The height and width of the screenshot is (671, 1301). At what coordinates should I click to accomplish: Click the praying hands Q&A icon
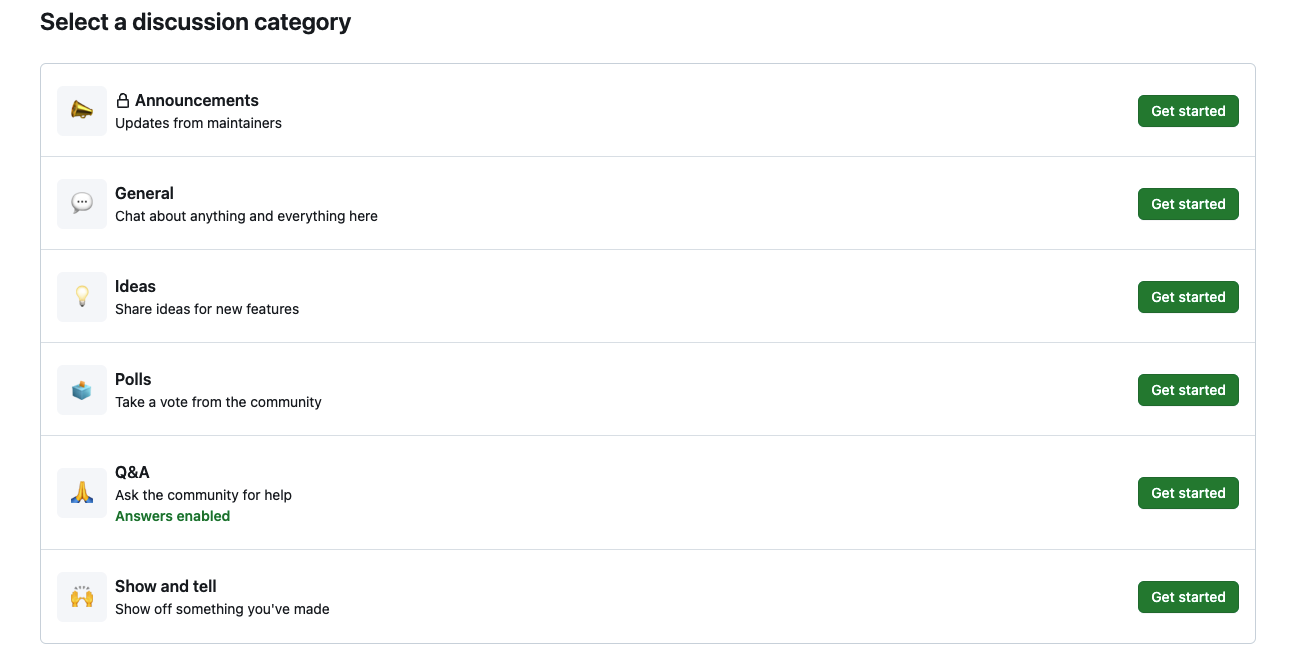pos(82,493)
